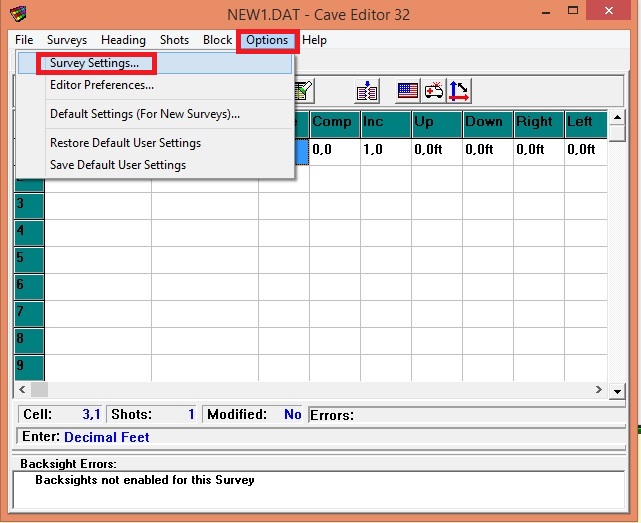Click the Inc cell with value 1,0
641x523 pixels.
385,150
